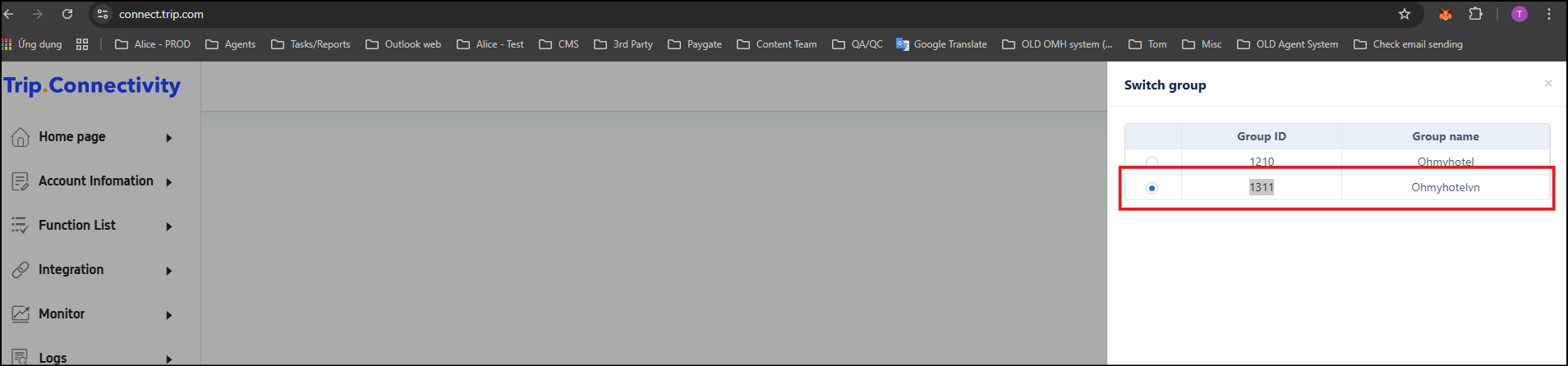1568x366 pixels.
Task: Open the OLD OMH system bookmark folder
Action: click(1058, 44)
